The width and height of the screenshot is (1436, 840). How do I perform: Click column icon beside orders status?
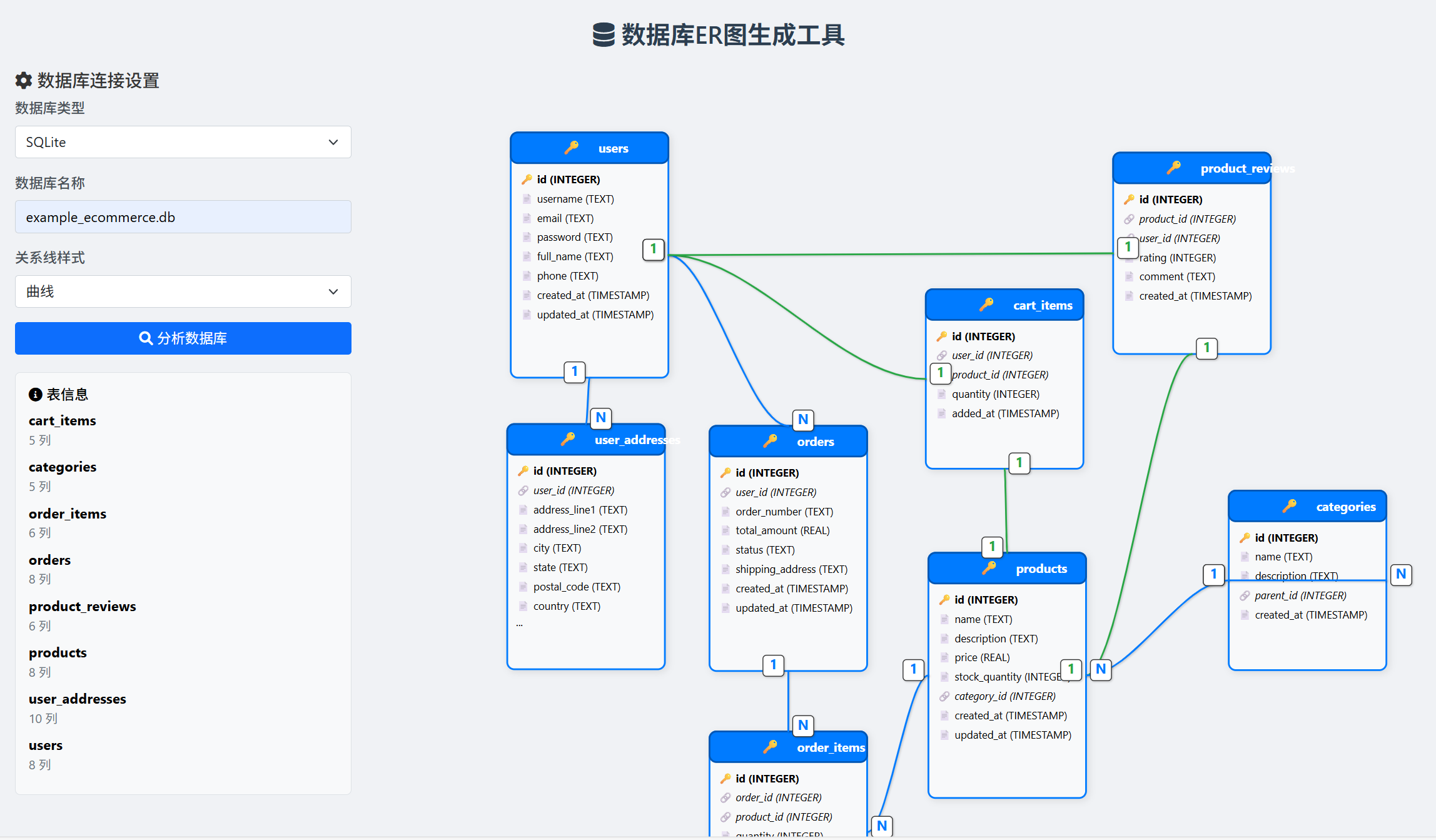pos(726,550)
